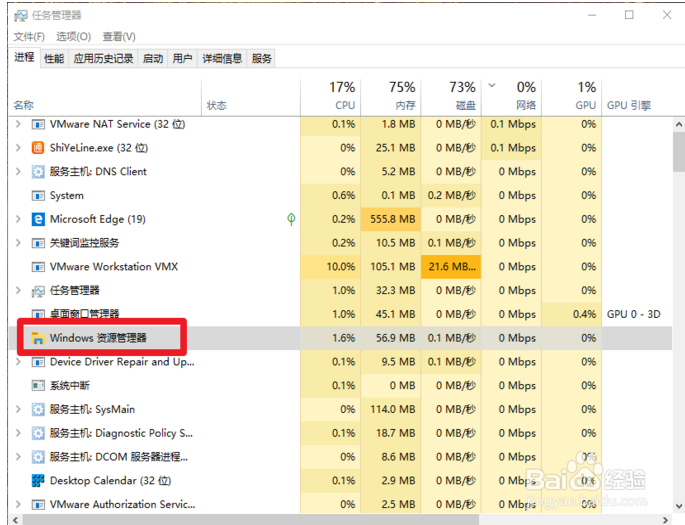Click the 114.0 MB memory cell

point(391,409)
